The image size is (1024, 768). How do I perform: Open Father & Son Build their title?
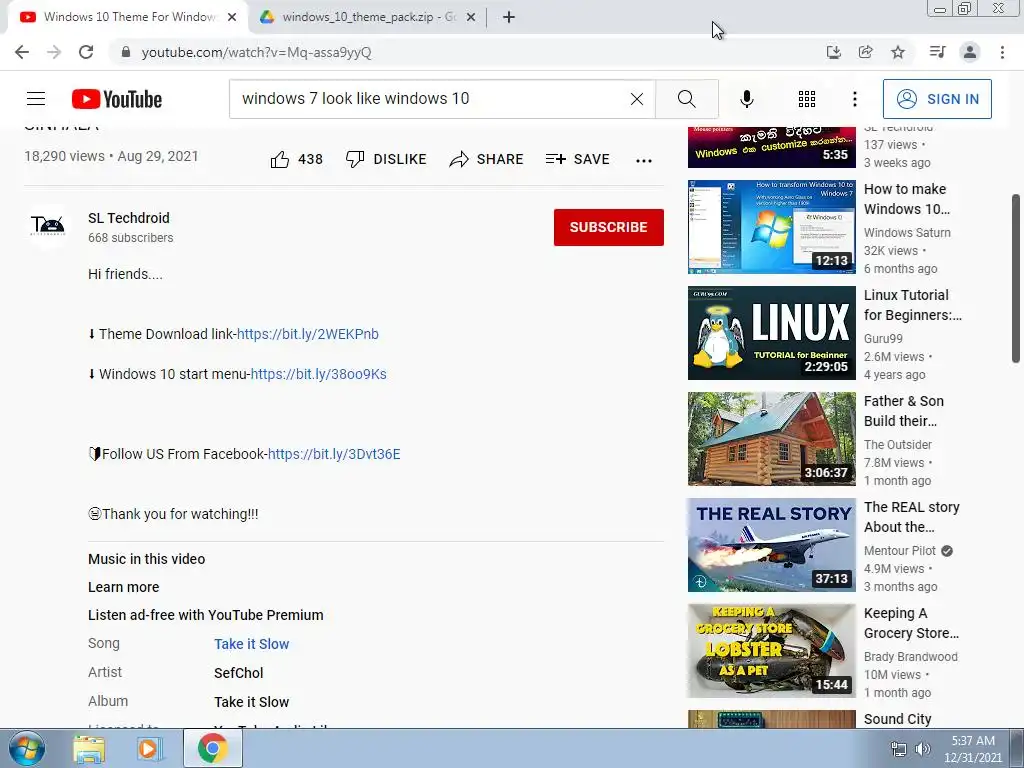tap(904, 411)
